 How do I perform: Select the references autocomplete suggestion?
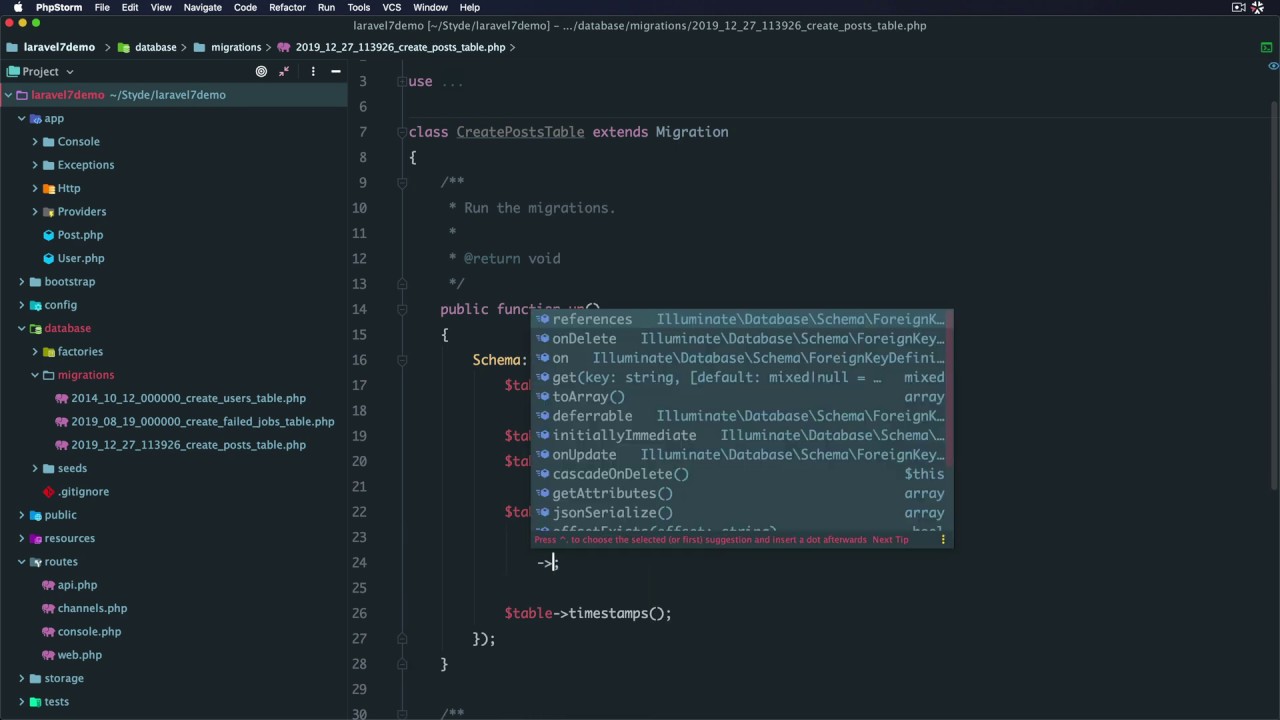[x=741, y=319]
